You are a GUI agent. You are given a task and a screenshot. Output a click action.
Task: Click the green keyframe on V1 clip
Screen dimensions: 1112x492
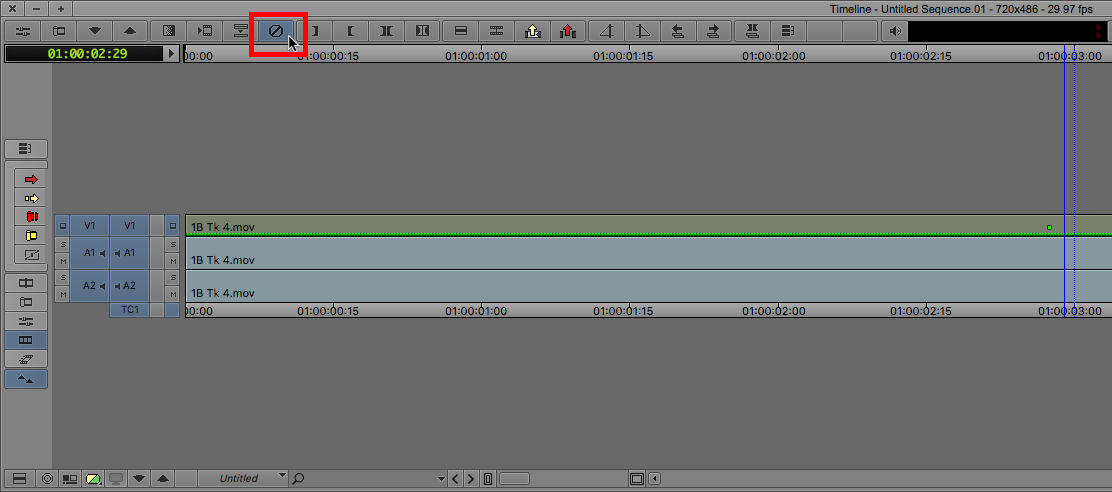click(1050, 228)
